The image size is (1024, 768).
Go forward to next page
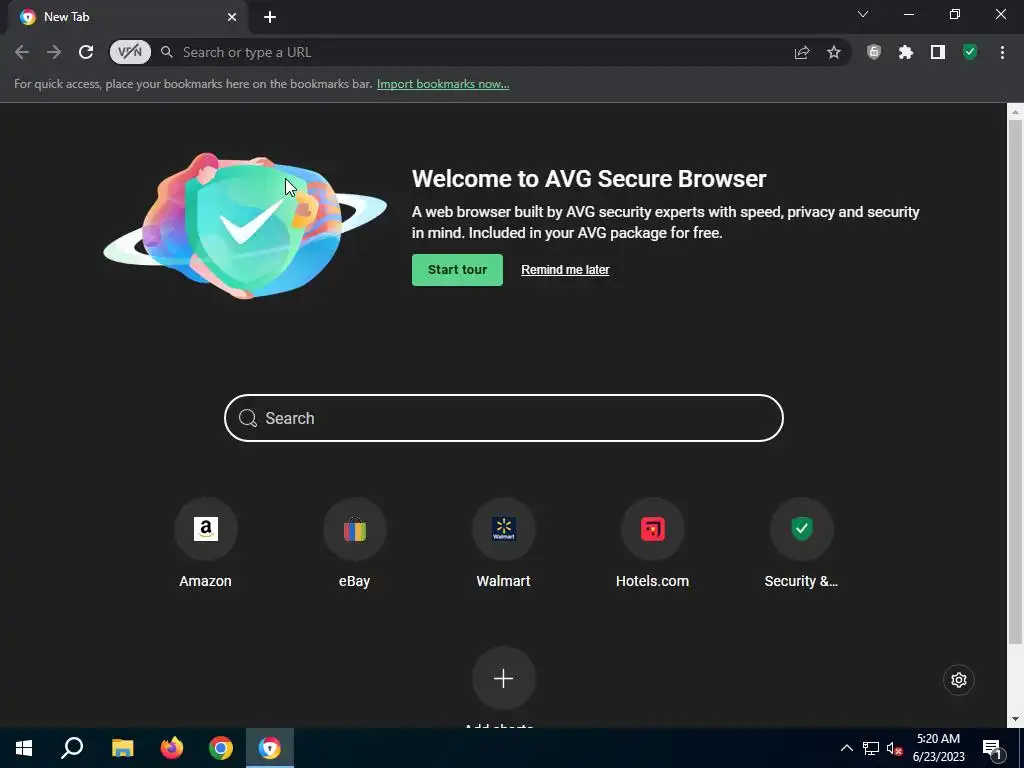54,52
